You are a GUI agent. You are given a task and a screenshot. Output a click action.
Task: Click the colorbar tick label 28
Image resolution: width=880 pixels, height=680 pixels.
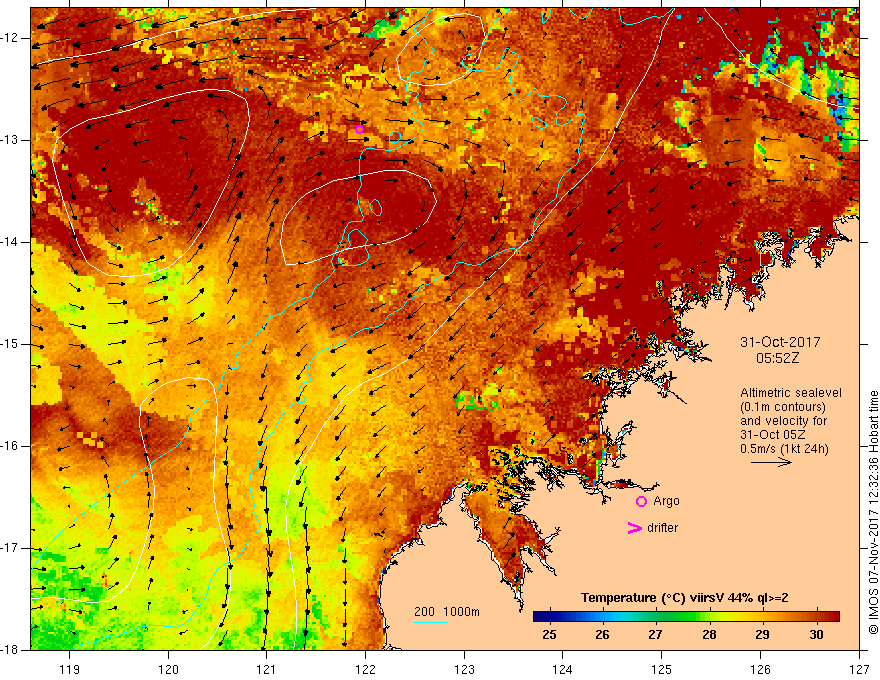click(x=709, y=635)
